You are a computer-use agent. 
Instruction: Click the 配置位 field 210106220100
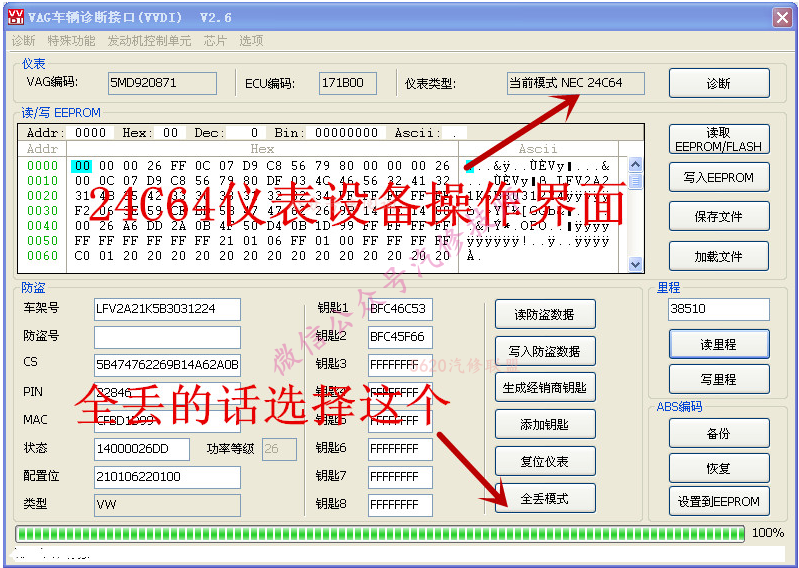167,477
